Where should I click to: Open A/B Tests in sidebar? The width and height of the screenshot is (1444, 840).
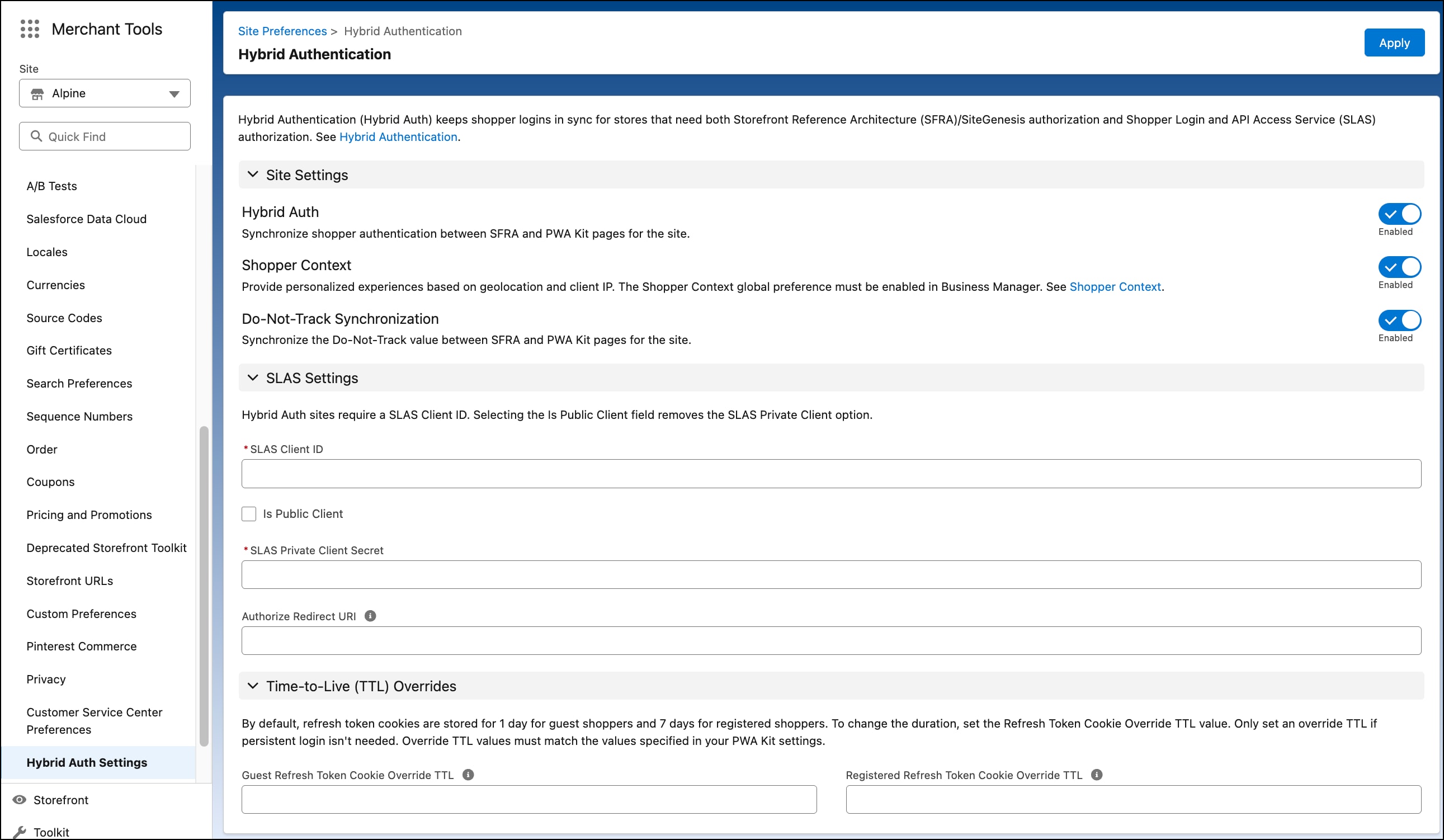[x=51, y=186]
